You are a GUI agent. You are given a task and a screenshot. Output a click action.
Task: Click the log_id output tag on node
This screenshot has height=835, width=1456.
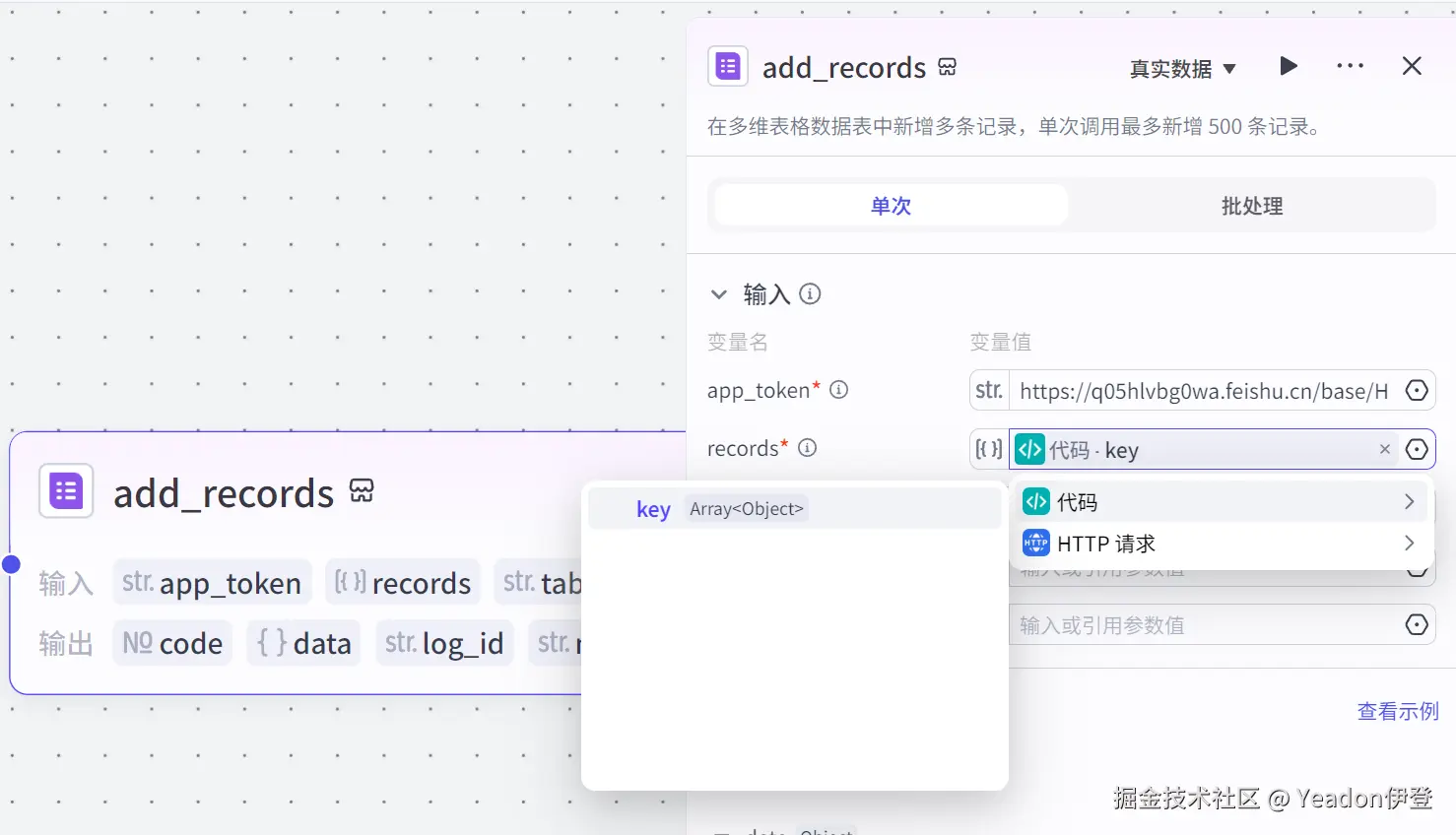coord(444,643)
